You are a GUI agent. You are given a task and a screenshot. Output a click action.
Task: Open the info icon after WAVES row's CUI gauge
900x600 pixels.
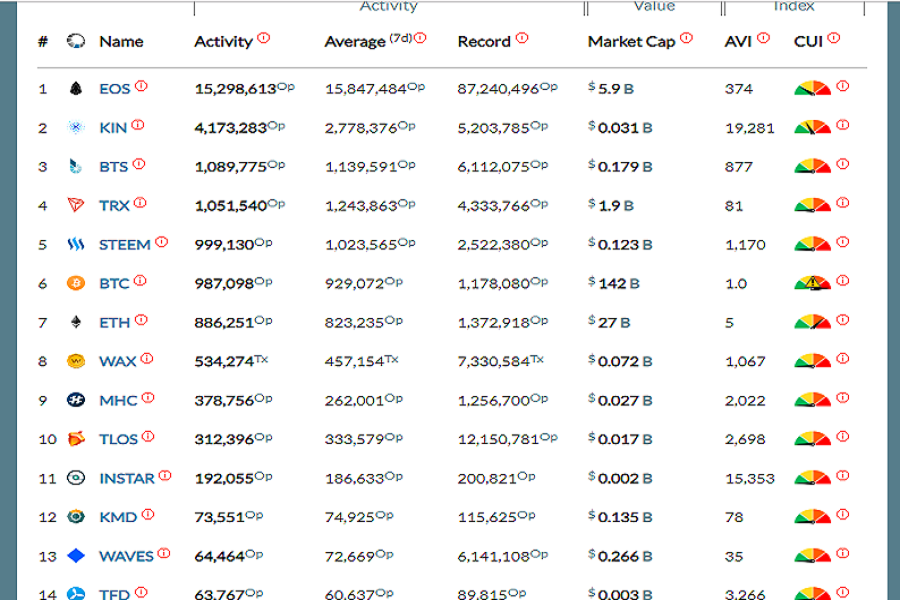[x=843, y=553]
